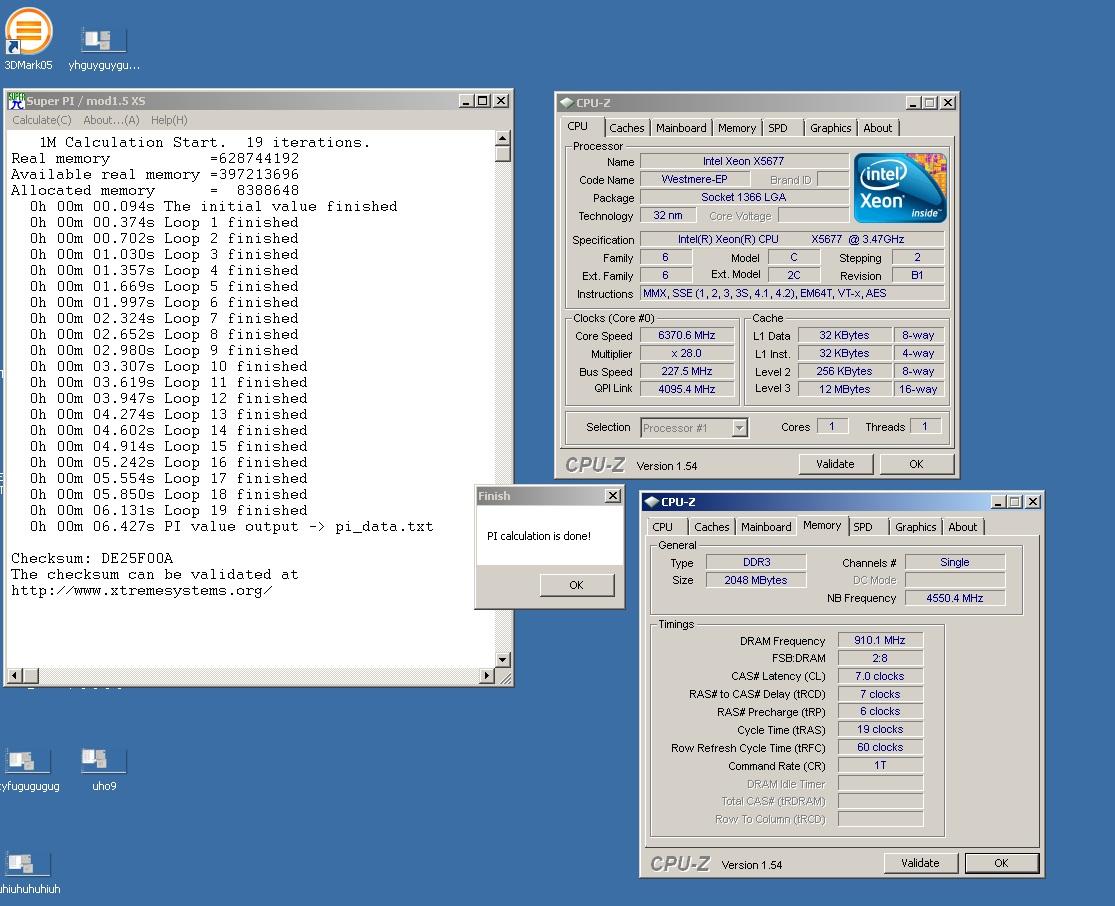Click the xtremesystems.org URL text
The height and width of the screenshot is (906, 1115).
pos(142,590)
